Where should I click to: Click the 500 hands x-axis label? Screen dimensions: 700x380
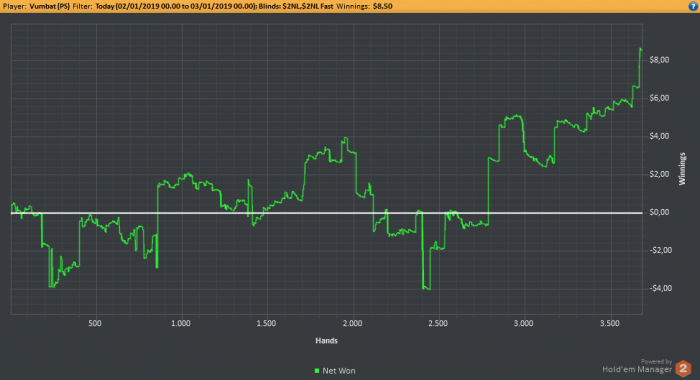click(x=95, y=323)
